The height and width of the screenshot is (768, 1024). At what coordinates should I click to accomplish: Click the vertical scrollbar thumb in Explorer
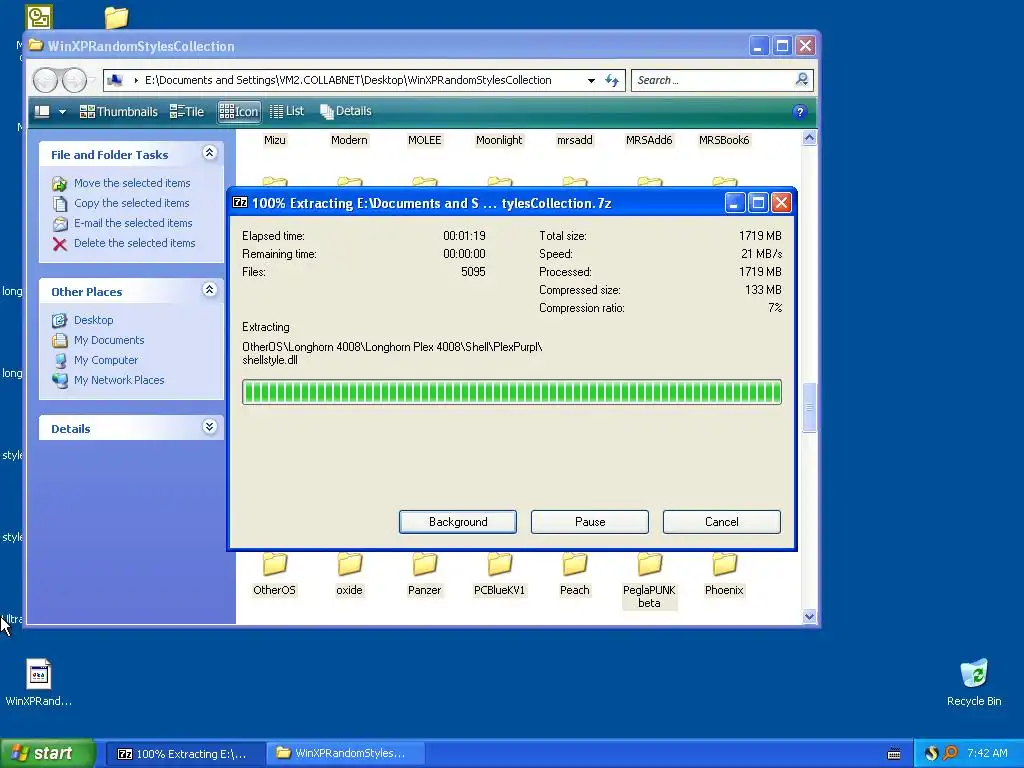(809, 408)
